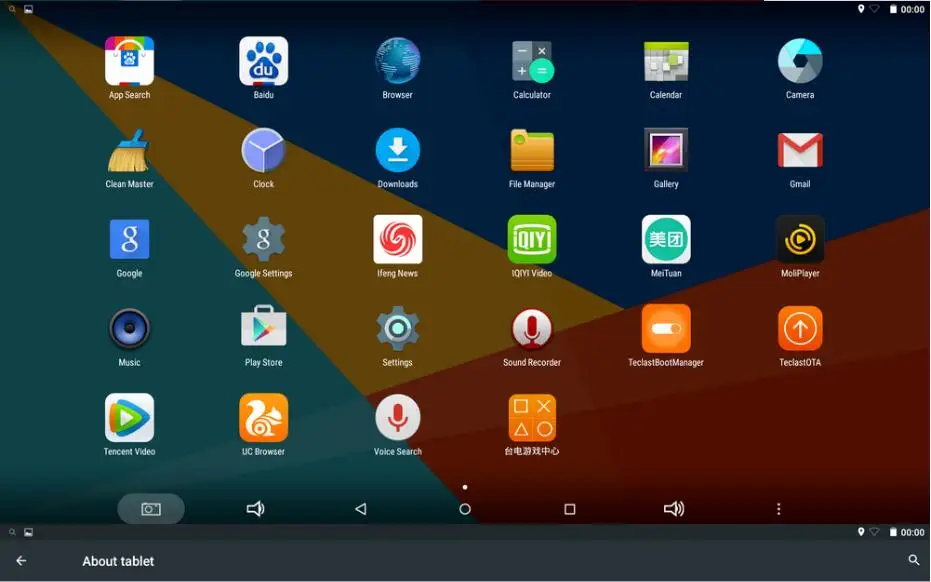Screen dimensions: 931x582
Task: Open the App Search app
Action: tap(129, 61)
